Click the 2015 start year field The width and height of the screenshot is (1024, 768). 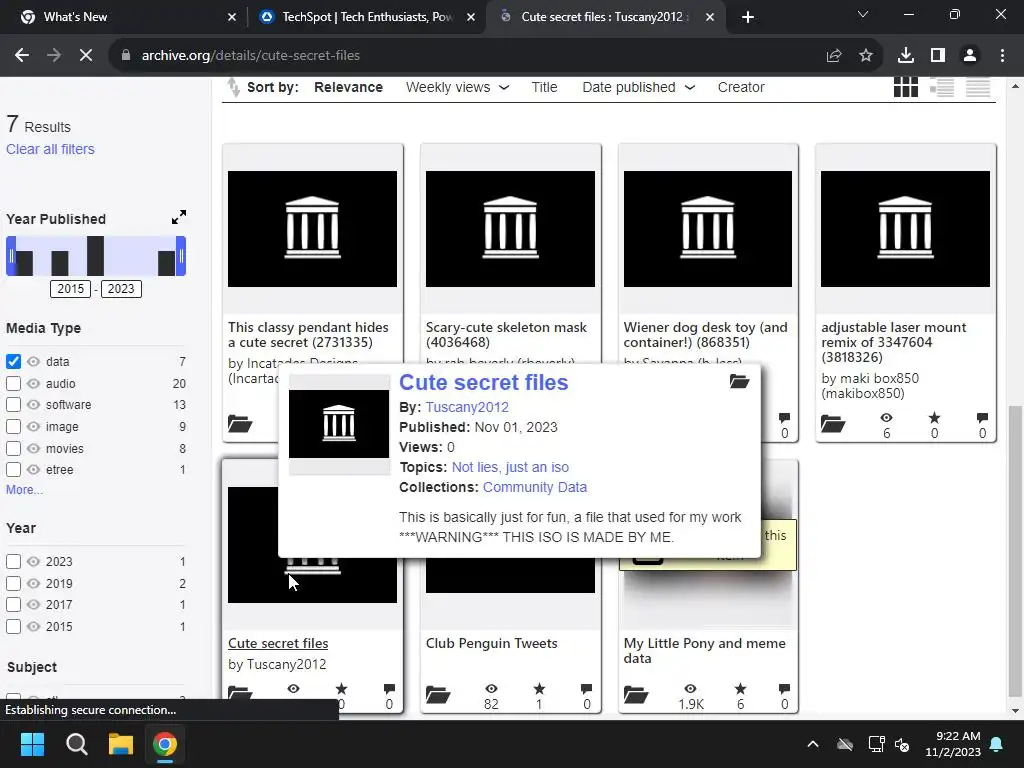coord(71,289)
